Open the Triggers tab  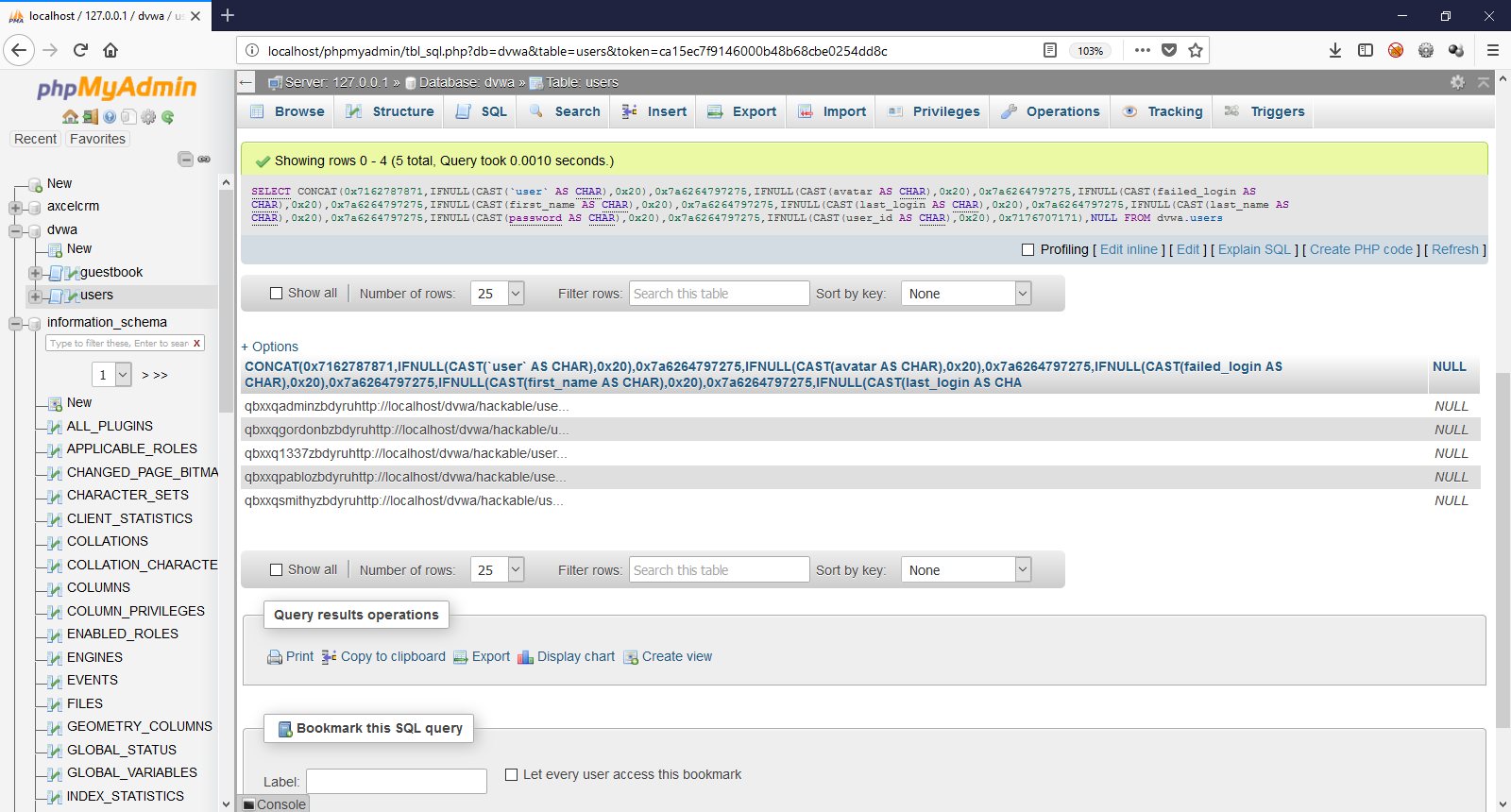point(1263,111)
